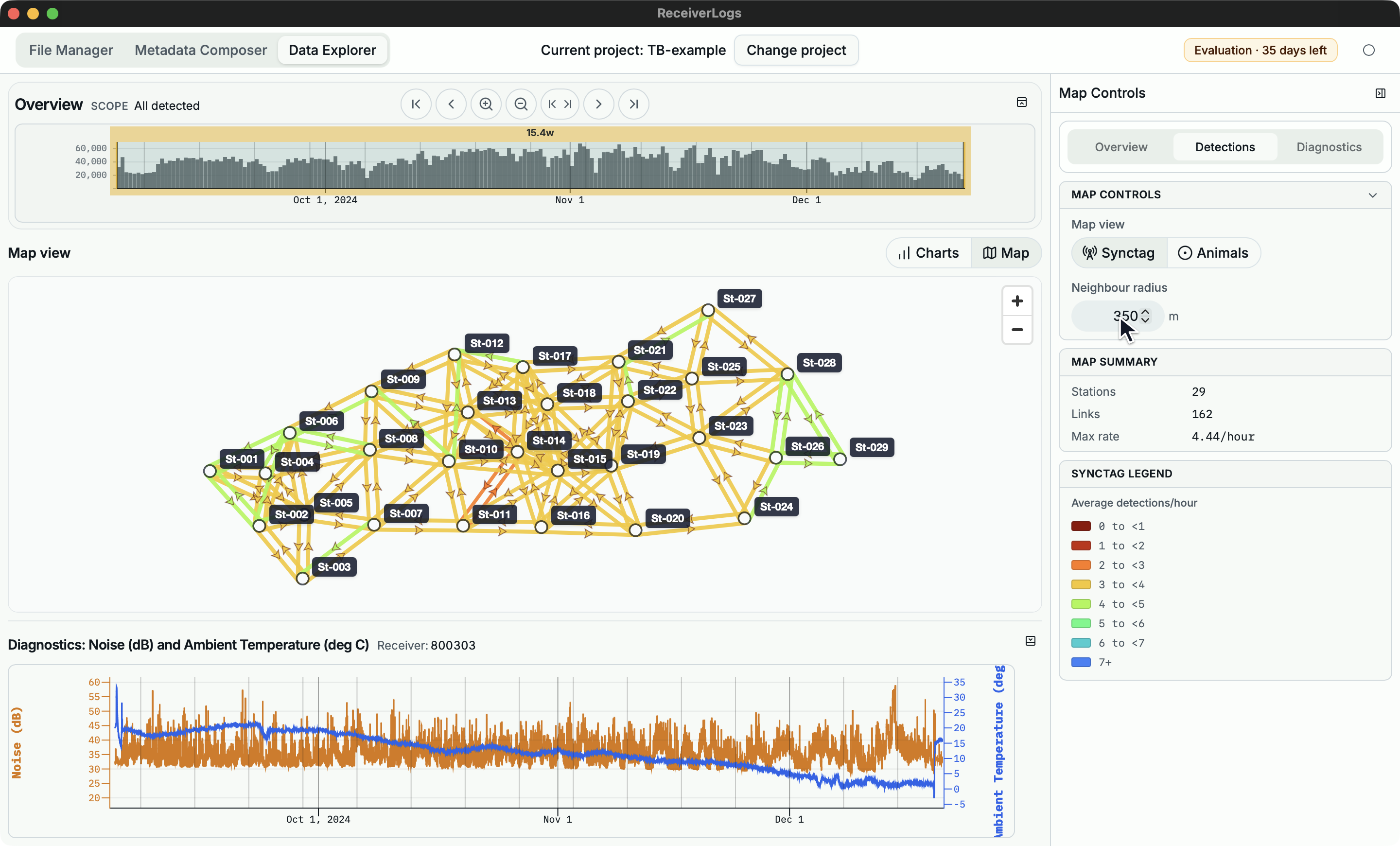Zoom in on the overview timeline
The image size is (1400, 846).
pos(486,104)
